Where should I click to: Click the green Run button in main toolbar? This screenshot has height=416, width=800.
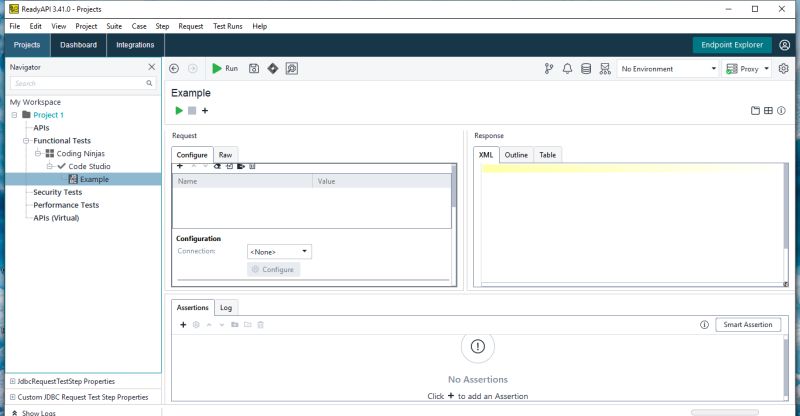[225, 68]
